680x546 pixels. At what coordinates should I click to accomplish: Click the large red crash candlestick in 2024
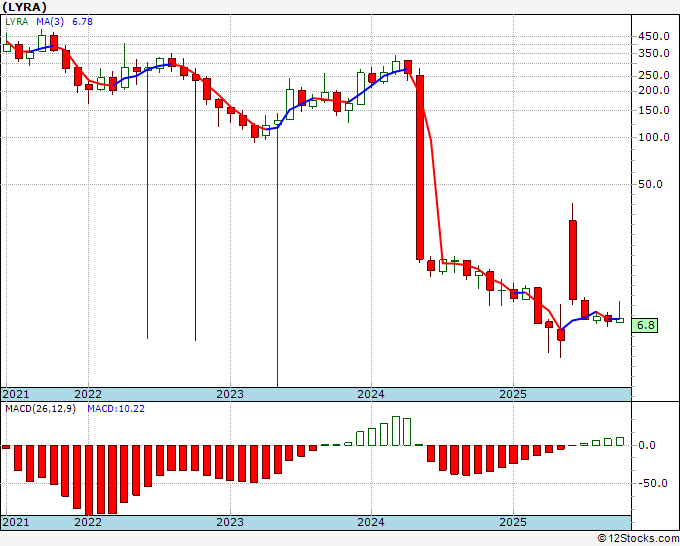(x=419, y=167)
